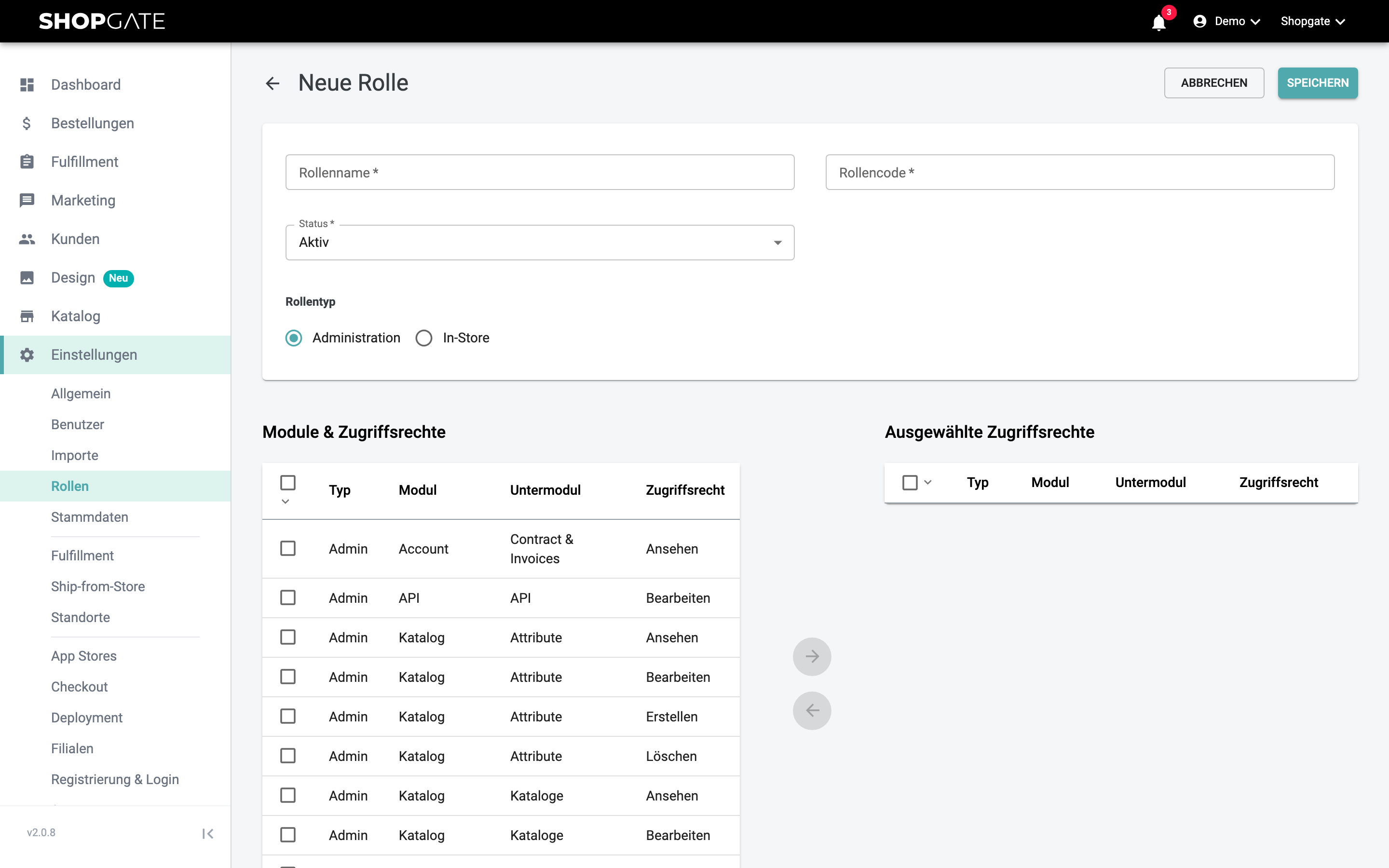Screen dimensions: 1389x868
Task: Click the Katalog store icon
Action: 27,316
